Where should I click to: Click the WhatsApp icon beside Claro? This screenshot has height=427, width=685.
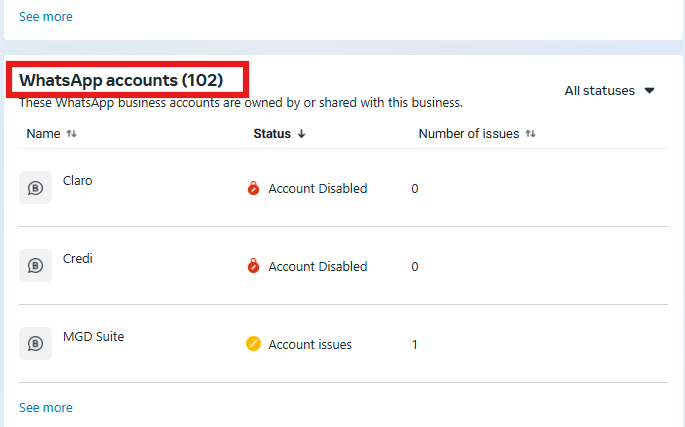tap(35, 187)
